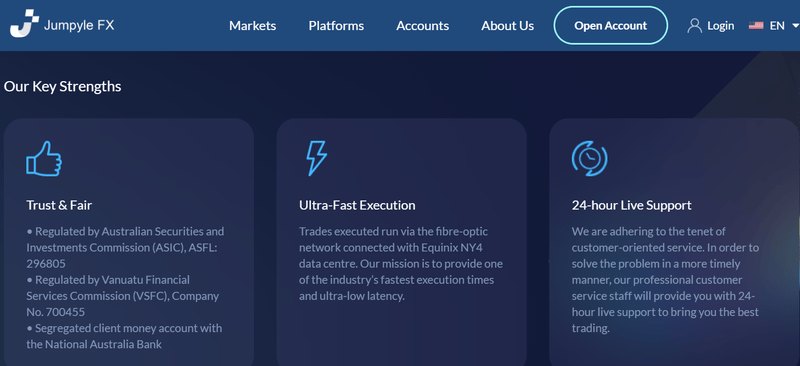Viewport: 800px width, 366px height.
Task: Click the user profile icon beside Login
Action: (694, 26)
